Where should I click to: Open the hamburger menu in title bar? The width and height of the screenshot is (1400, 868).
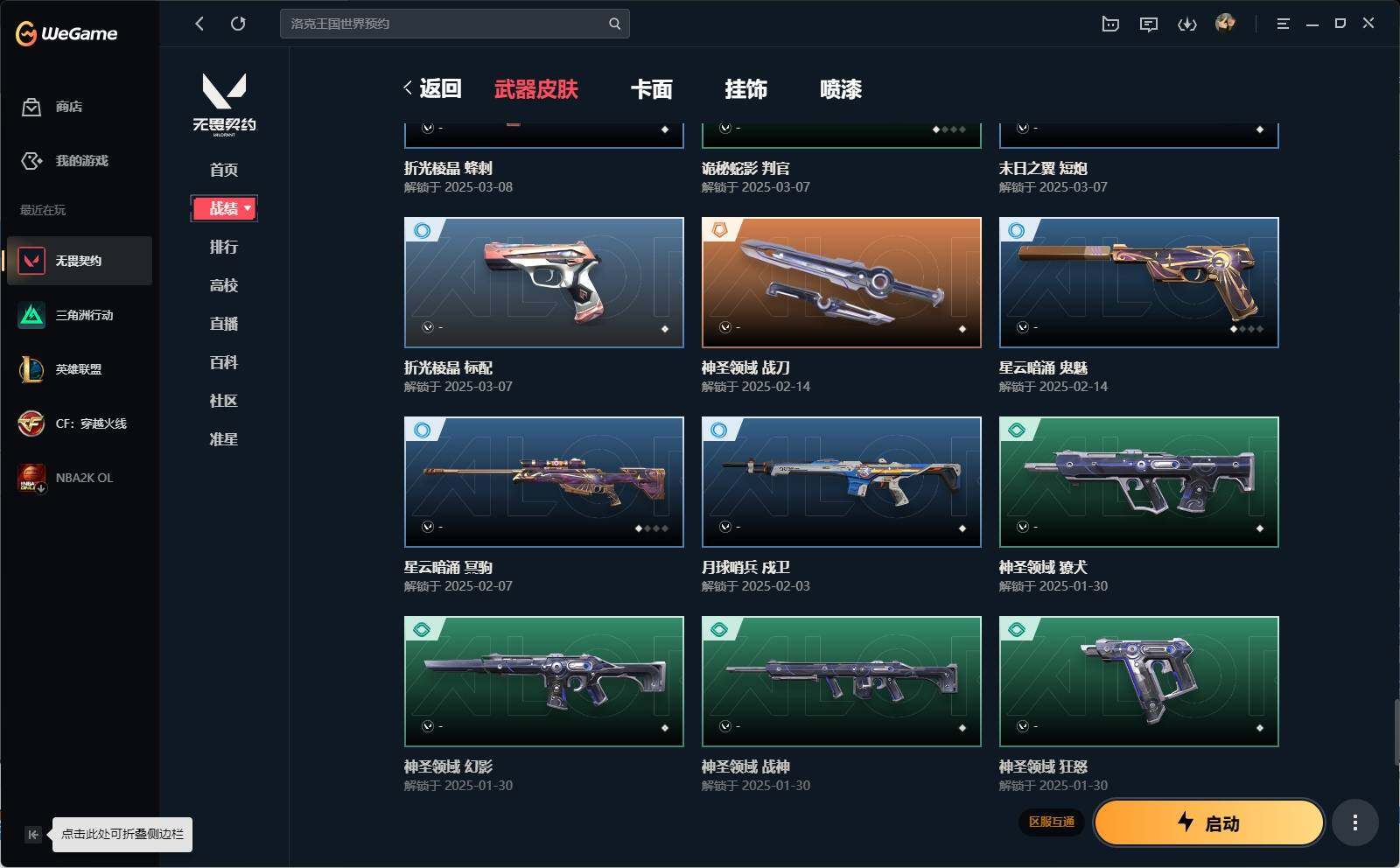tap(1283, 24)
